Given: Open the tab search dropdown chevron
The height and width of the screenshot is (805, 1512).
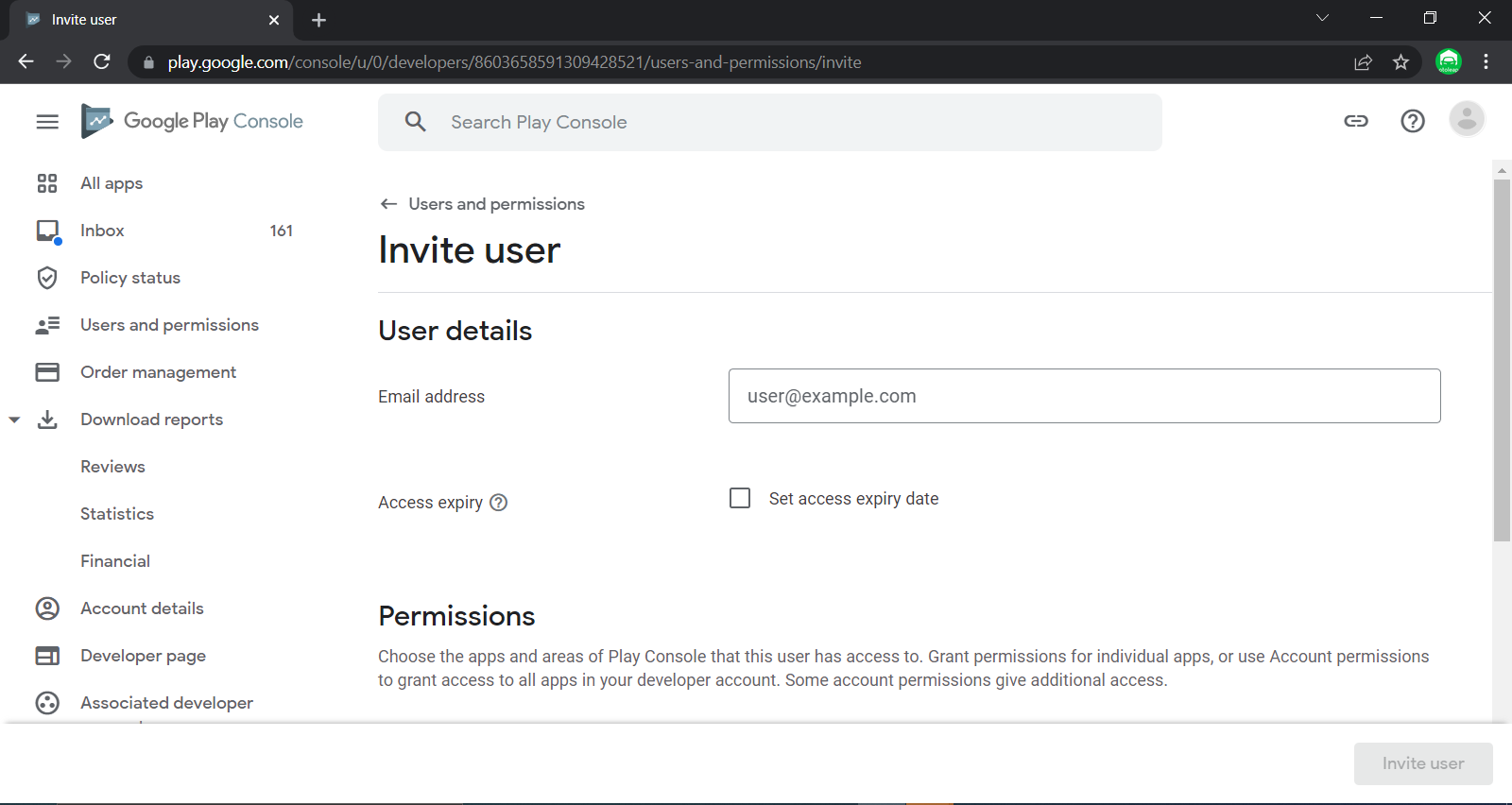Looking at the screenshot, I should click(1322, 18).
